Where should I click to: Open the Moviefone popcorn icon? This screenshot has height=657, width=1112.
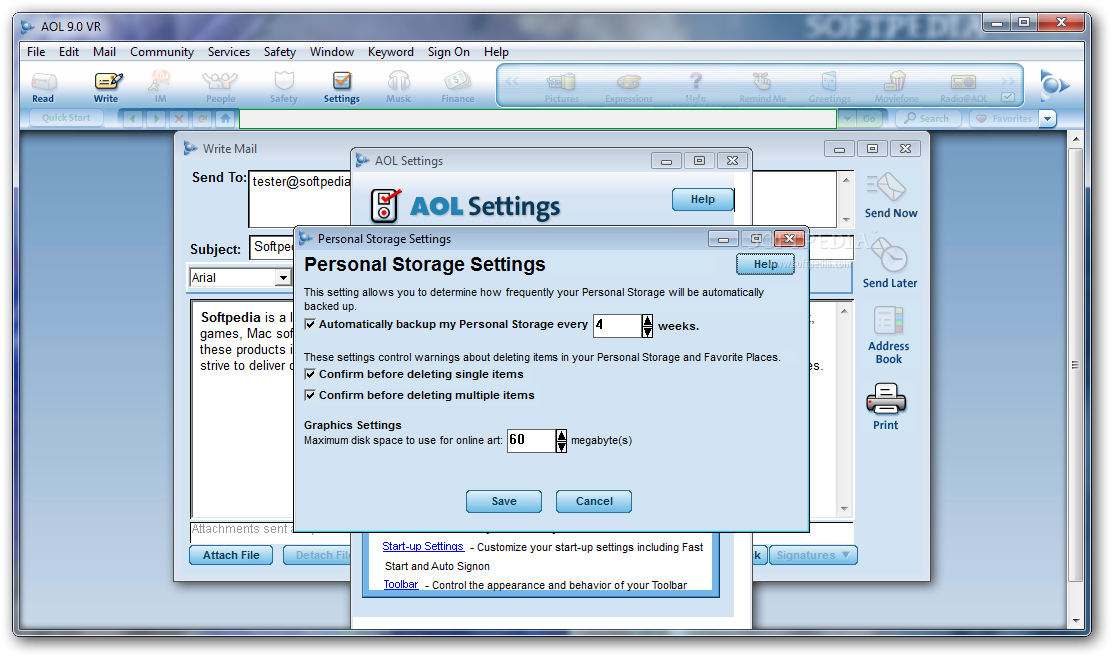click(896, 88)
